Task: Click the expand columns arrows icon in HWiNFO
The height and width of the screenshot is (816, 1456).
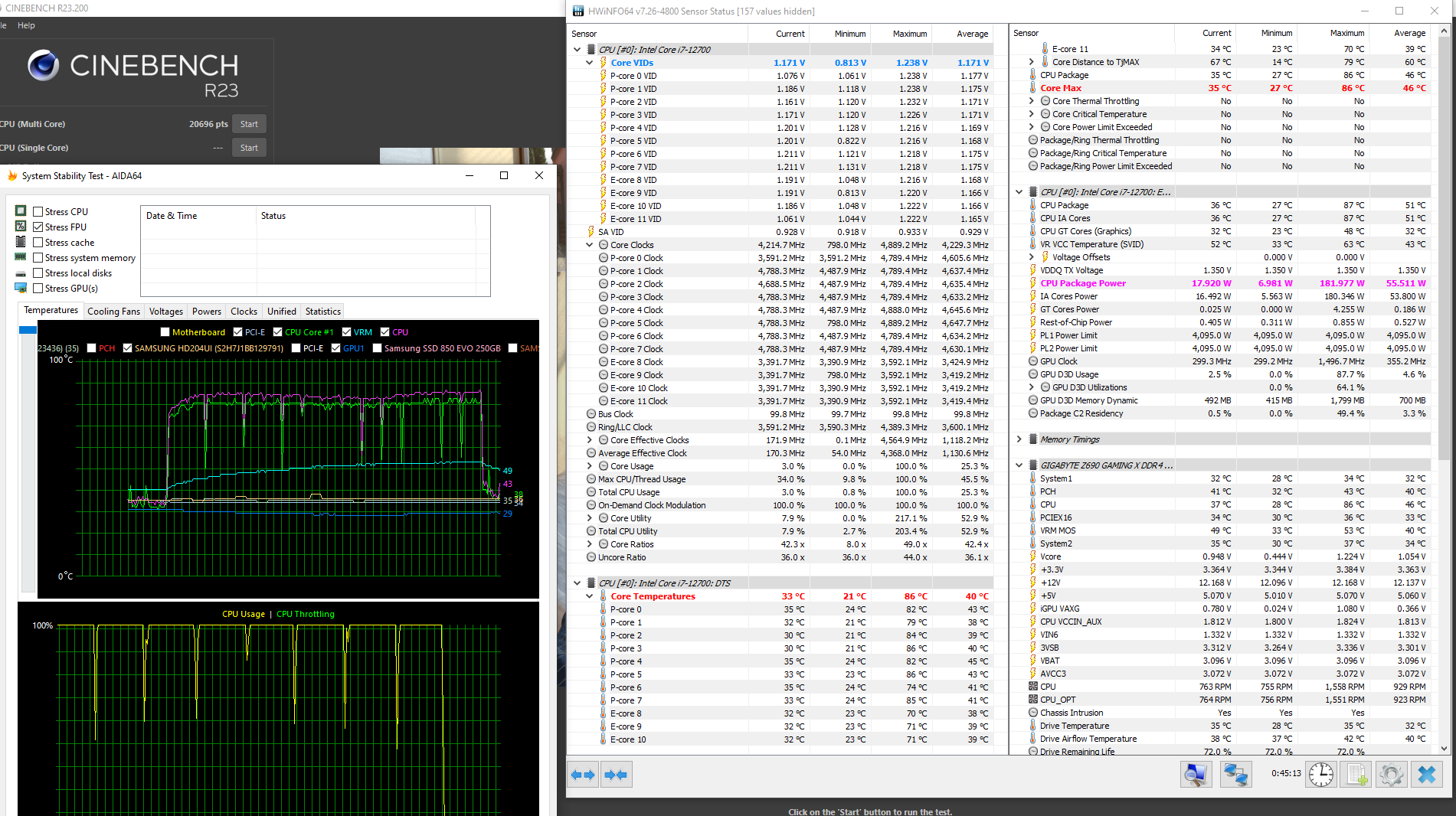Action: 583,775
